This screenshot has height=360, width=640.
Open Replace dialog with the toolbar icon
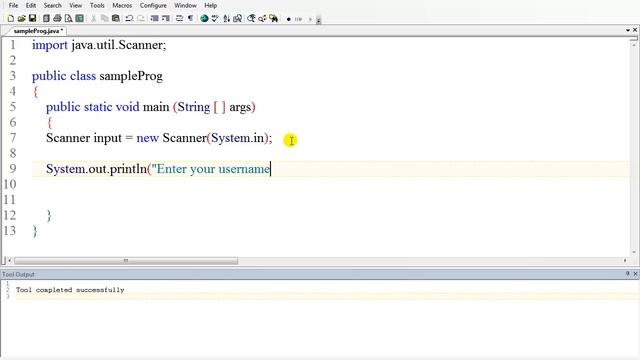coord(262,18)
